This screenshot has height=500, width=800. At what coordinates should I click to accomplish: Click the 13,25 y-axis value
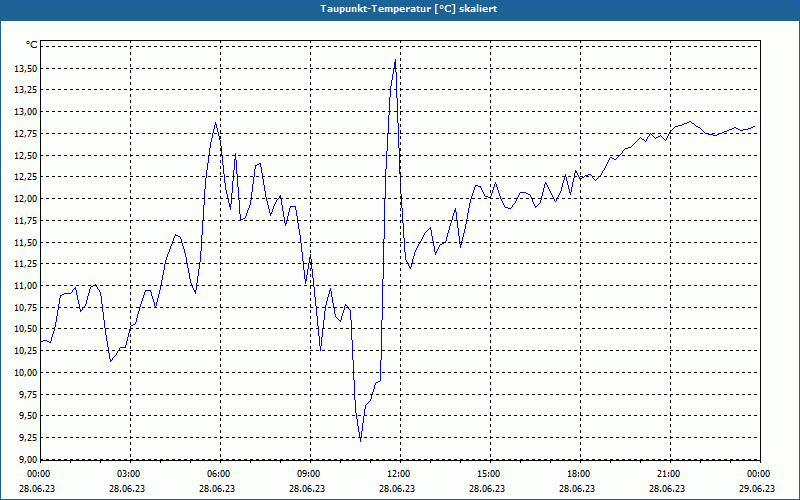(27, 90)
